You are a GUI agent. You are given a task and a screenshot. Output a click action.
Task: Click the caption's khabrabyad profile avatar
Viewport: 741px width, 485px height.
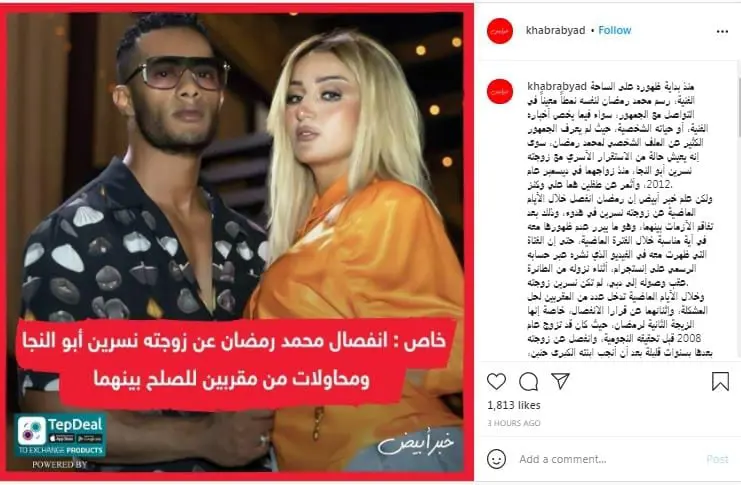click(x=500, y=91)
